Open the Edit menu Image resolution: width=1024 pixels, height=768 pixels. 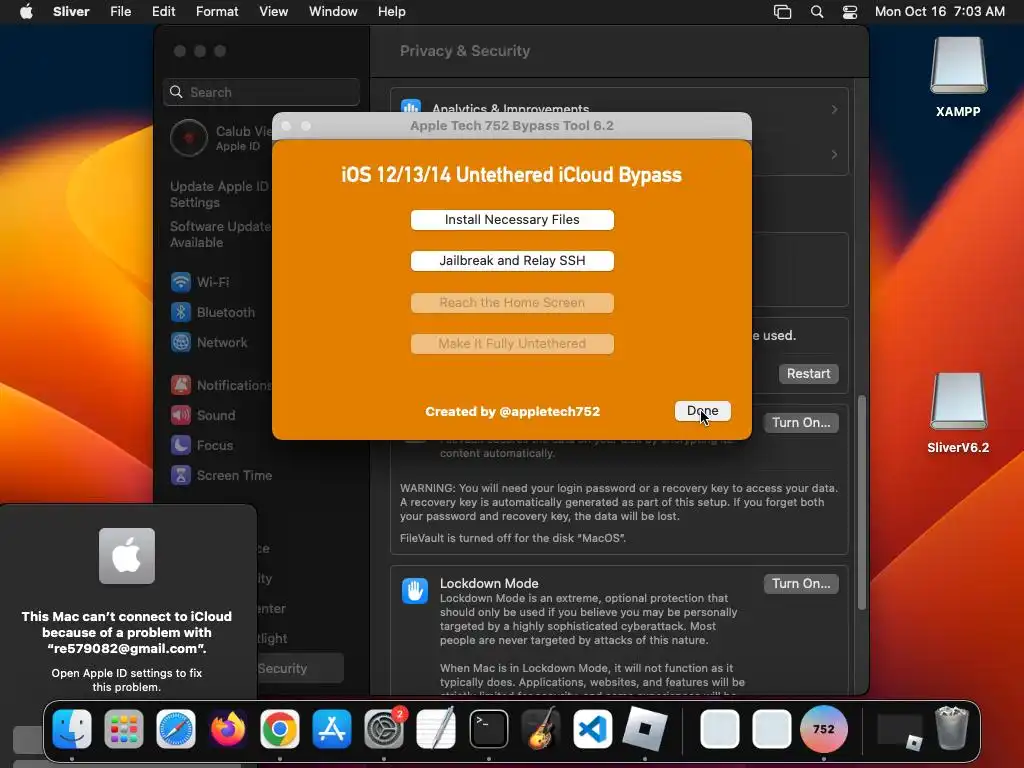pos(163,12)
